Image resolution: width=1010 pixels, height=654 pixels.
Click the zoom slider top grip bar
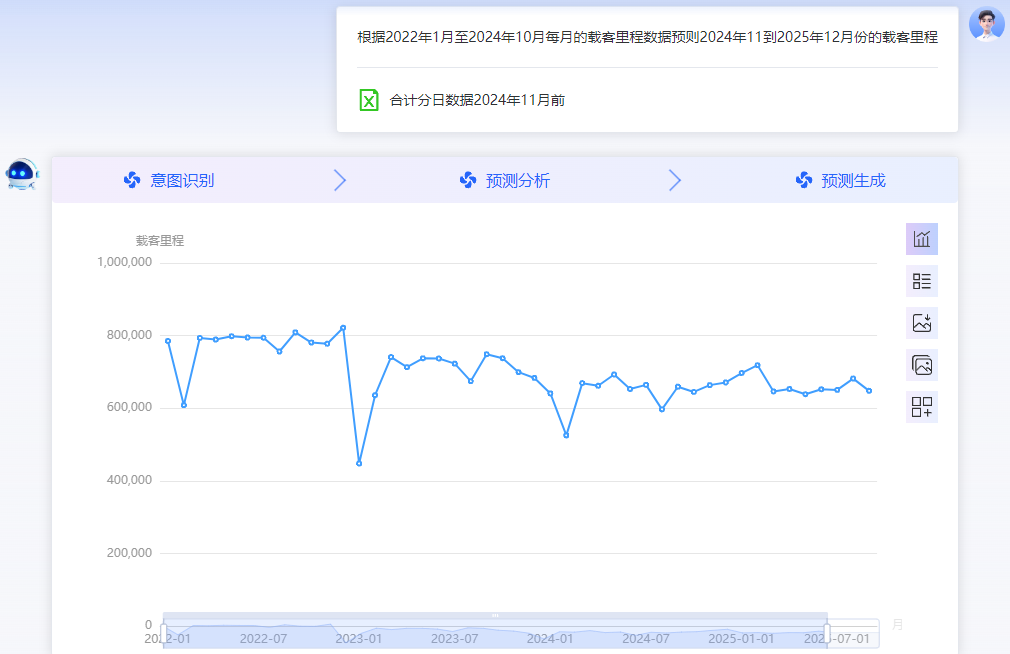495,615
